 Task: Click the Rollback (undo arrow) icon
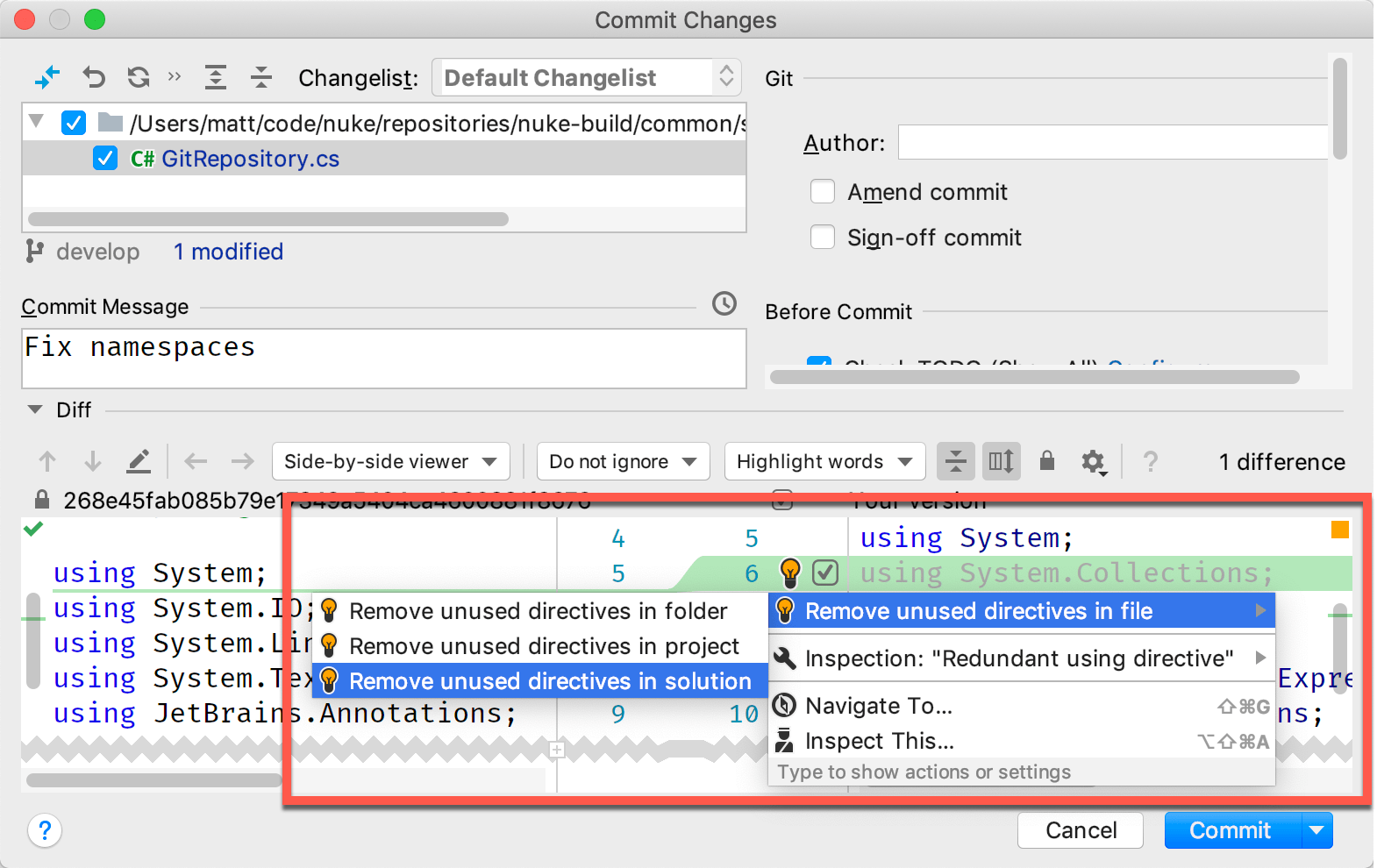pyautogui.click(x=94, y=78)
